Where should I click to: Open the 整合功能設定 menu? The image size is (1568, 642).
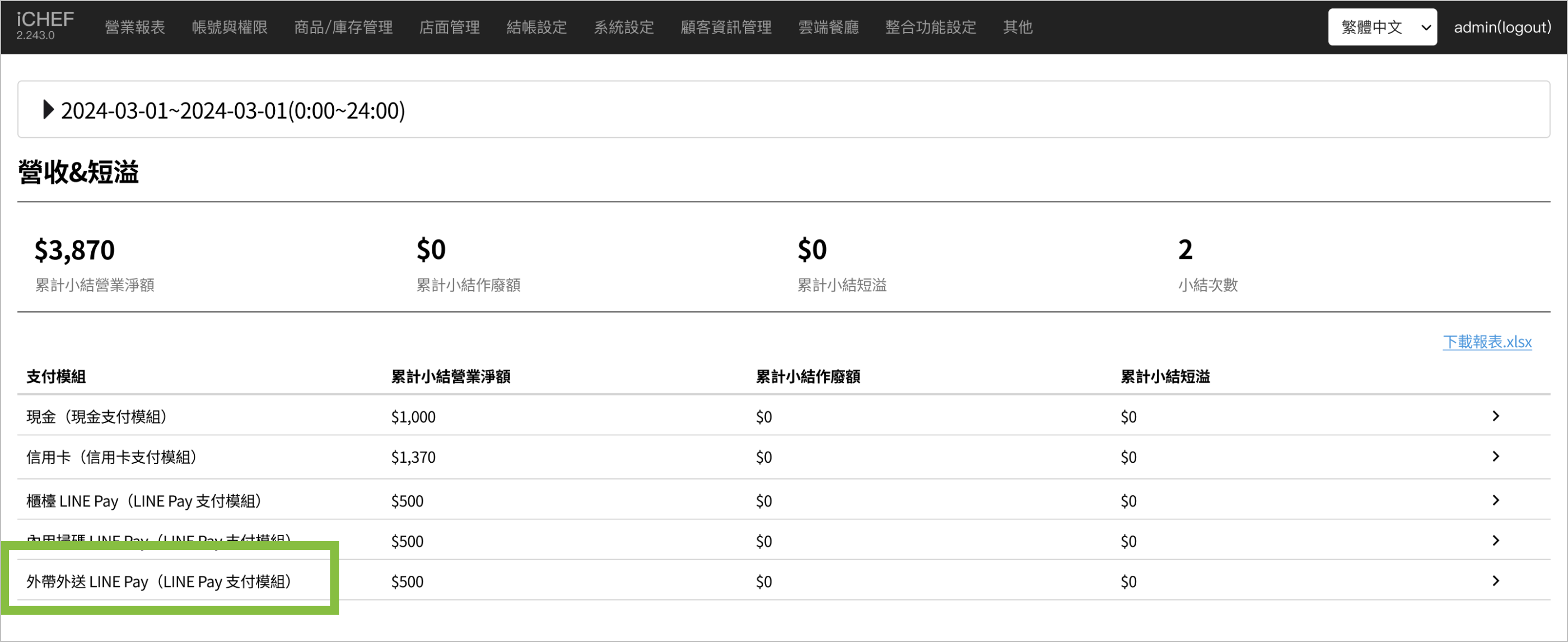point(930,27)
